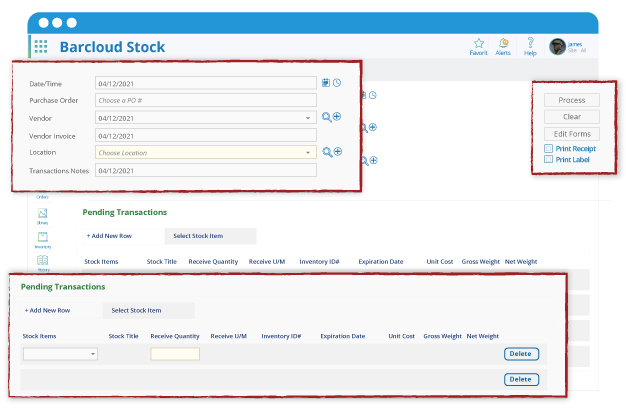This screenshot has height=415, width=626.
Task: Enable the Print Label checkbox
Action: point(549,159)
